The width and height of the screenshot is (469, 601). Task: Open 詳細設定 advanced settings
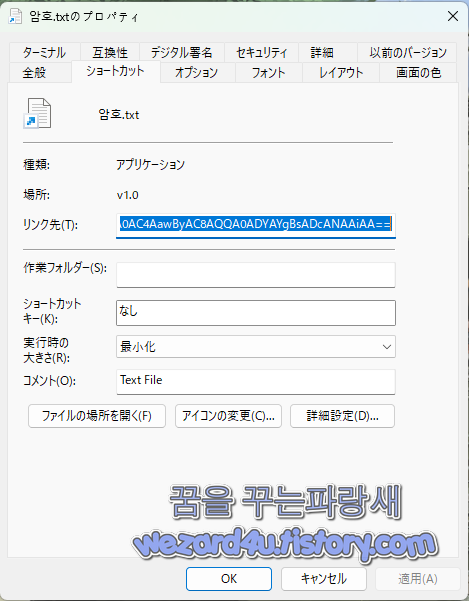coord(343,416)
